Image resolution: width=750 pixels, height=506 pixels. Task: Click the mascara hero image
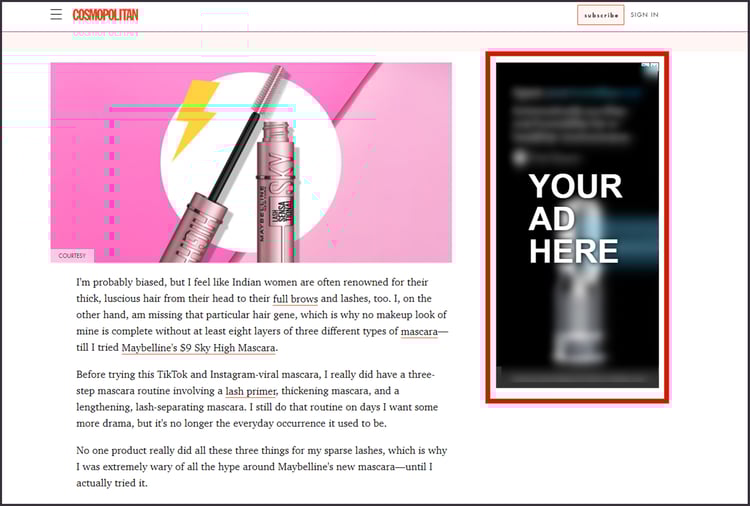251,163
